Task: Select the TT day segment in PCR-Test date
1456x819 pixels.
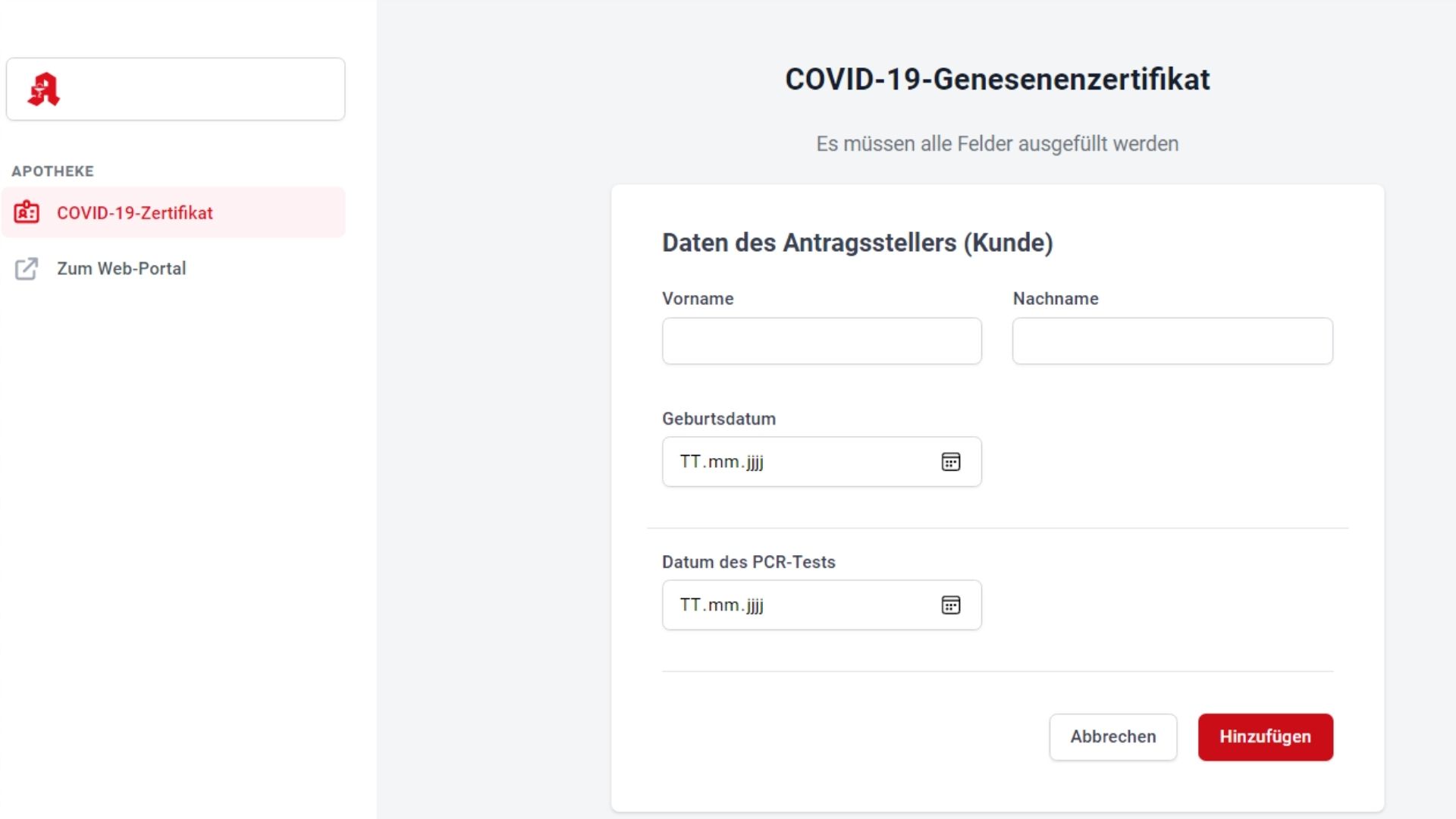Action: click(x=690, y=605)
